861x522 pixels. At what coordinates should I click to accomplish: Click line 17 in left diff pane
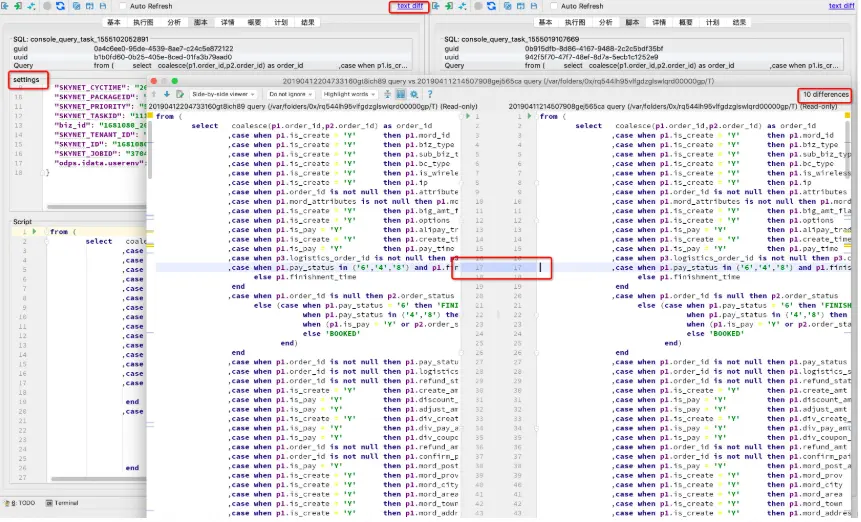306,268
